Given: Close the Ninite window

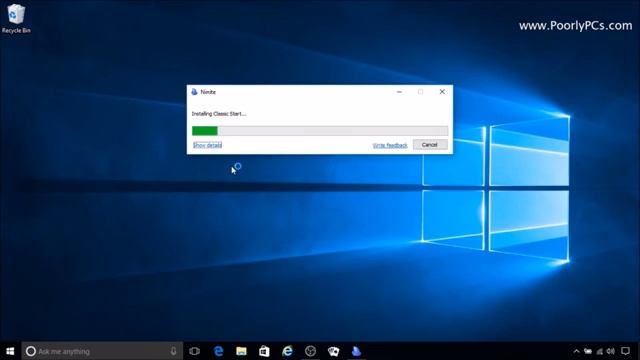Looking at the screenshot, I should tap(442, 92).
